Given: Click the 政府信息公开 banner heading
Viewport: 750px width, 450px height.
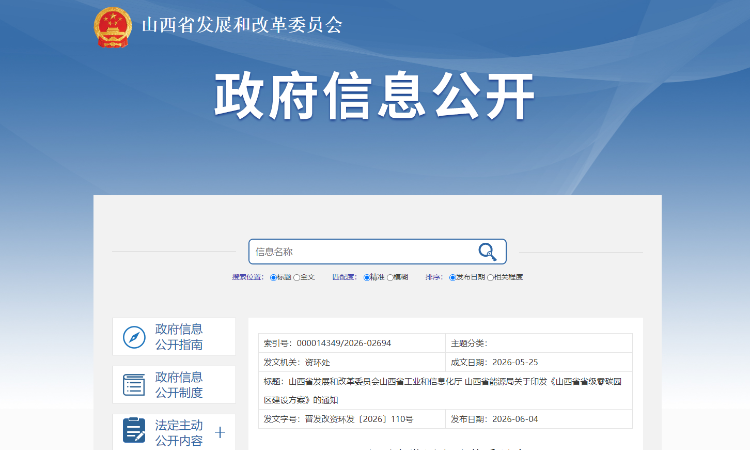Looking at the screenshot, I should click(375, 96).
